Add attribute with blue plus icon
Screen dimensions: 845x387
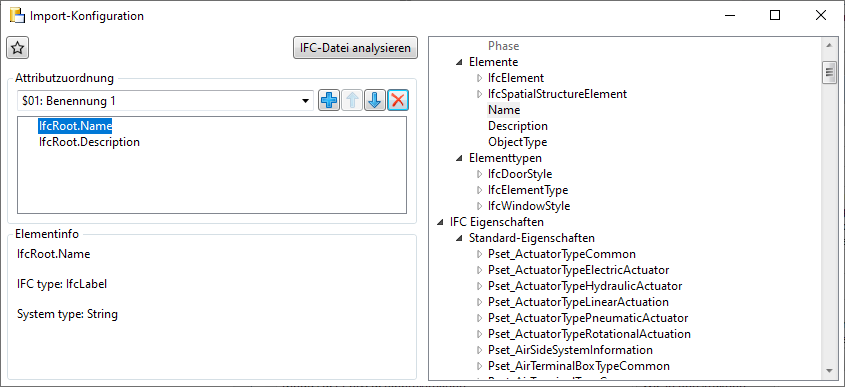click(329, 100)
